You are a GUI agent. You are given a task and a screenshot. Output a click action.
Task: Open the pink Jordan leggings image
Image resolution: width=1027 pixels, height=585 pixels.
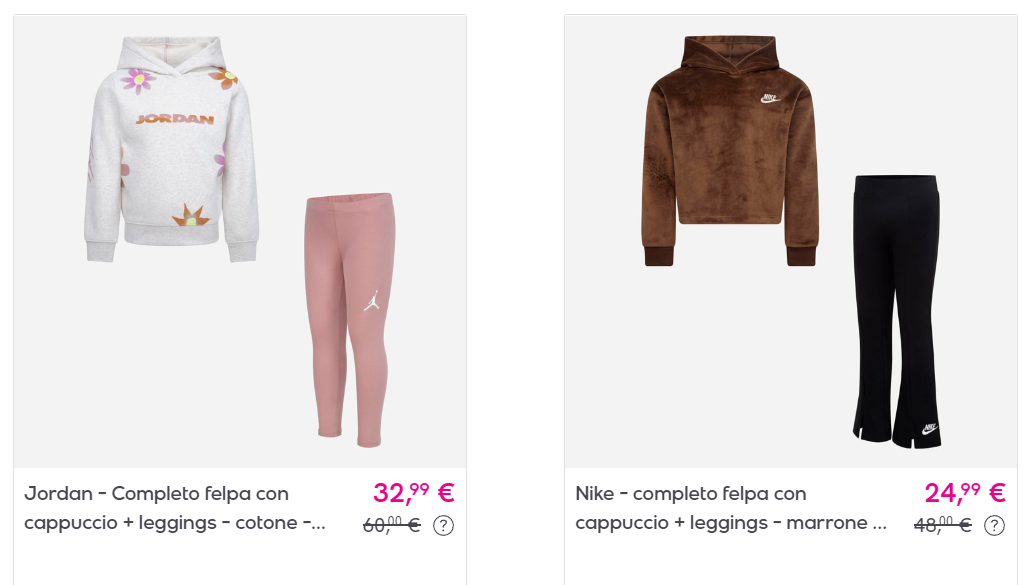coord(349,320)
